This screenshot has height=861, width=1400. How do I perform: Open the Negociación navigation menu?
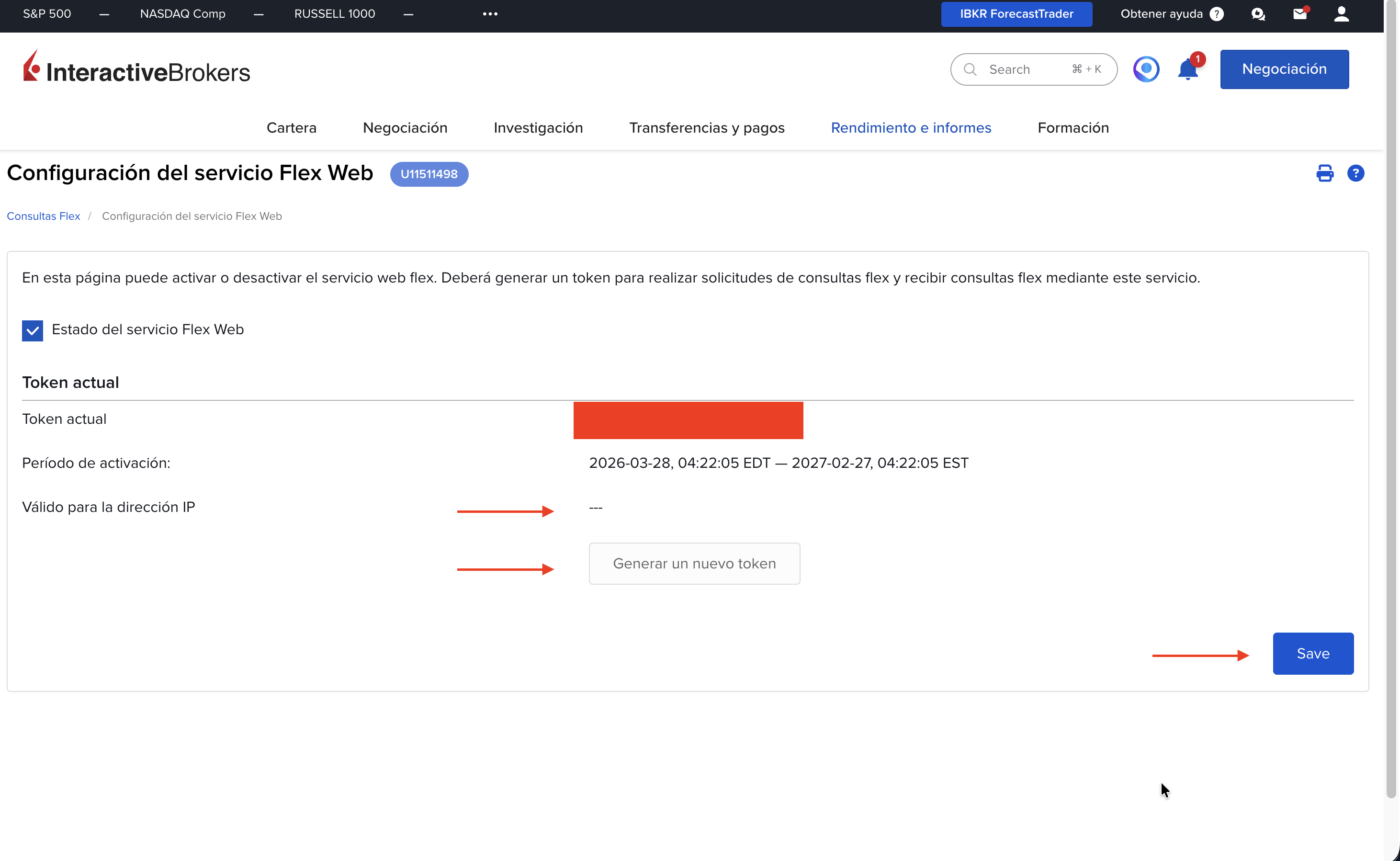pos(405,127)
